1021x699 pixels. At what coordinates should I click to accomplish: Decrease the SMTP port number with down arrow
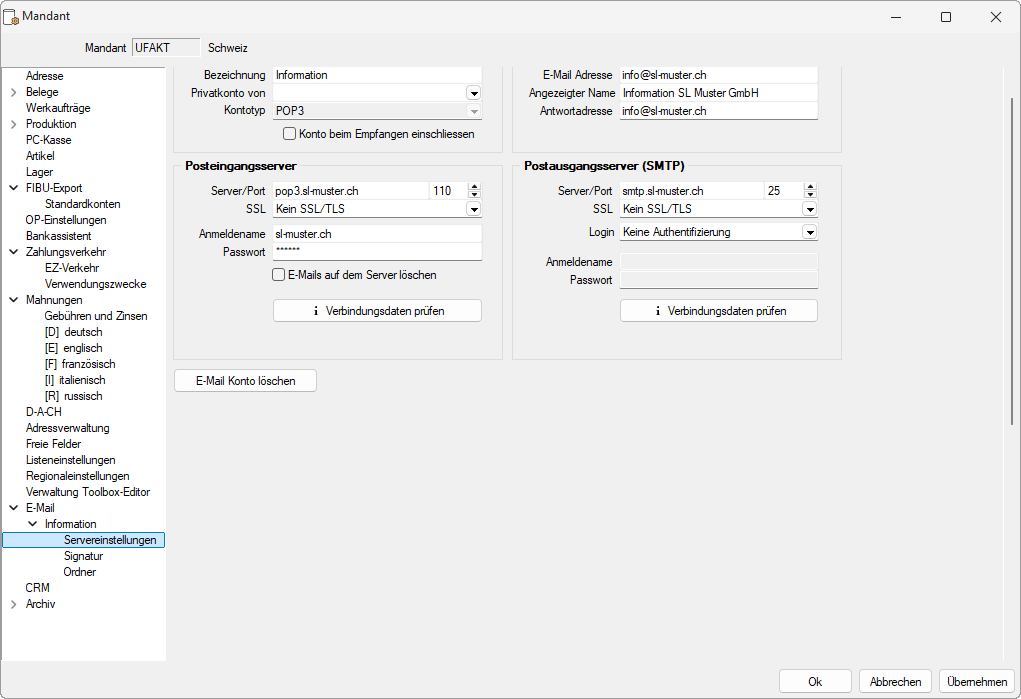(810, 195)
